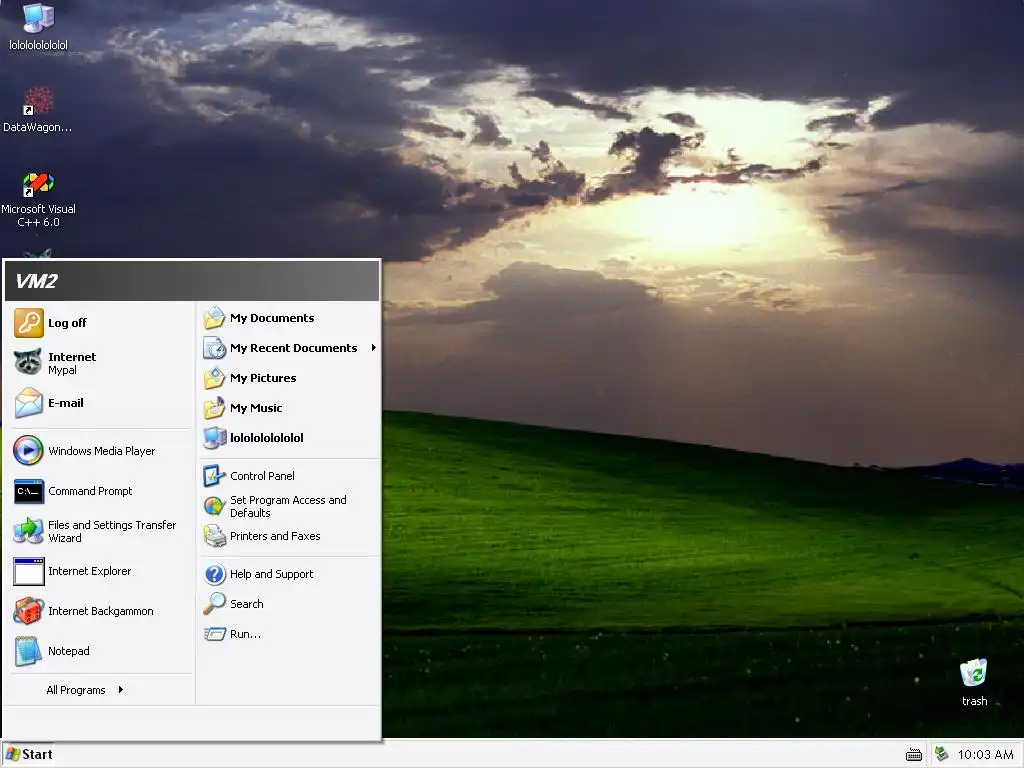Screen dimensions: 1024x768
Task: Click the Log off key icon
Action: [29, 323]
